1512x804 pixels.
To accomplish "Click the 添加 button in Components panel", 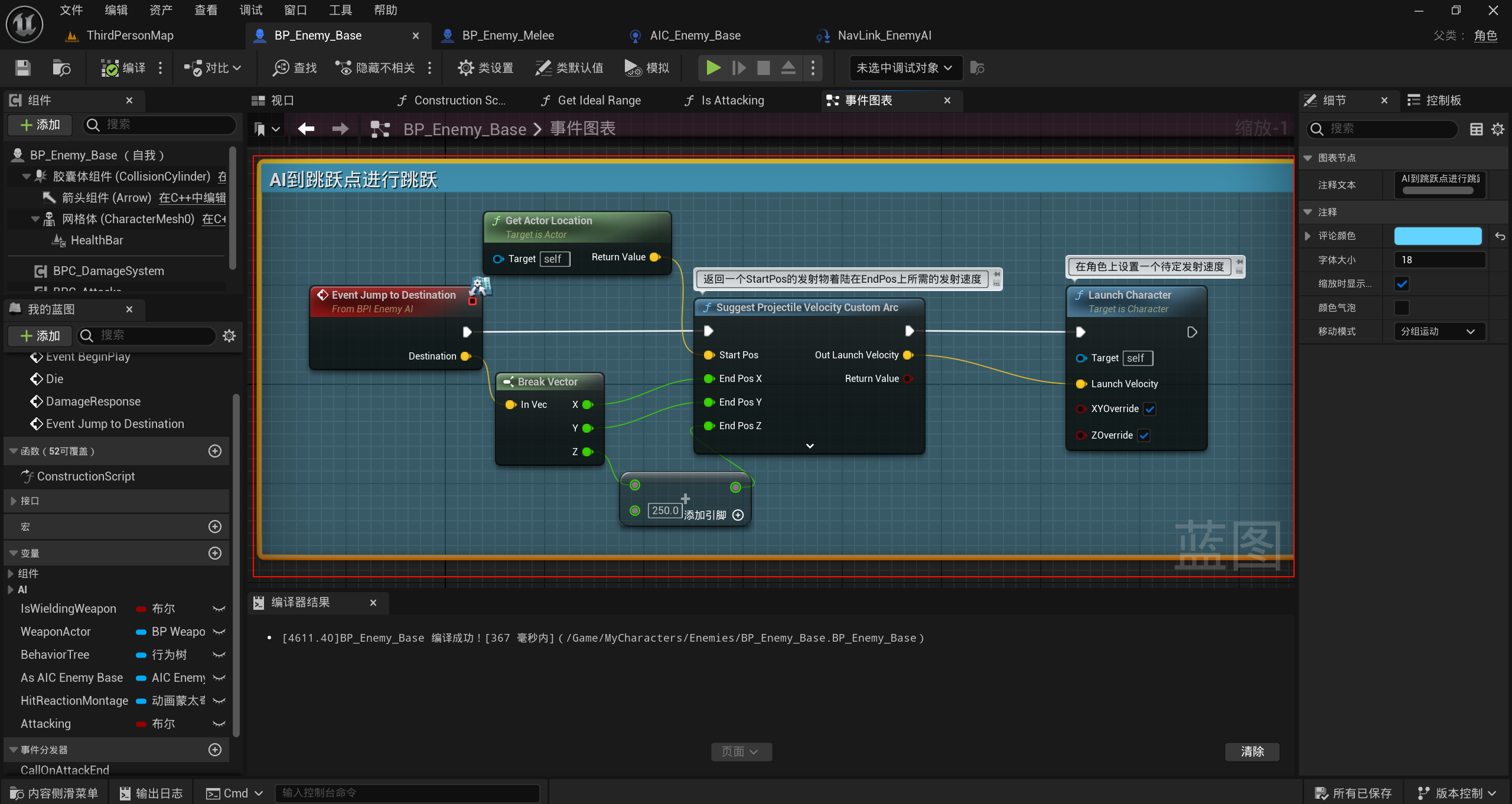I will [40, 125].
